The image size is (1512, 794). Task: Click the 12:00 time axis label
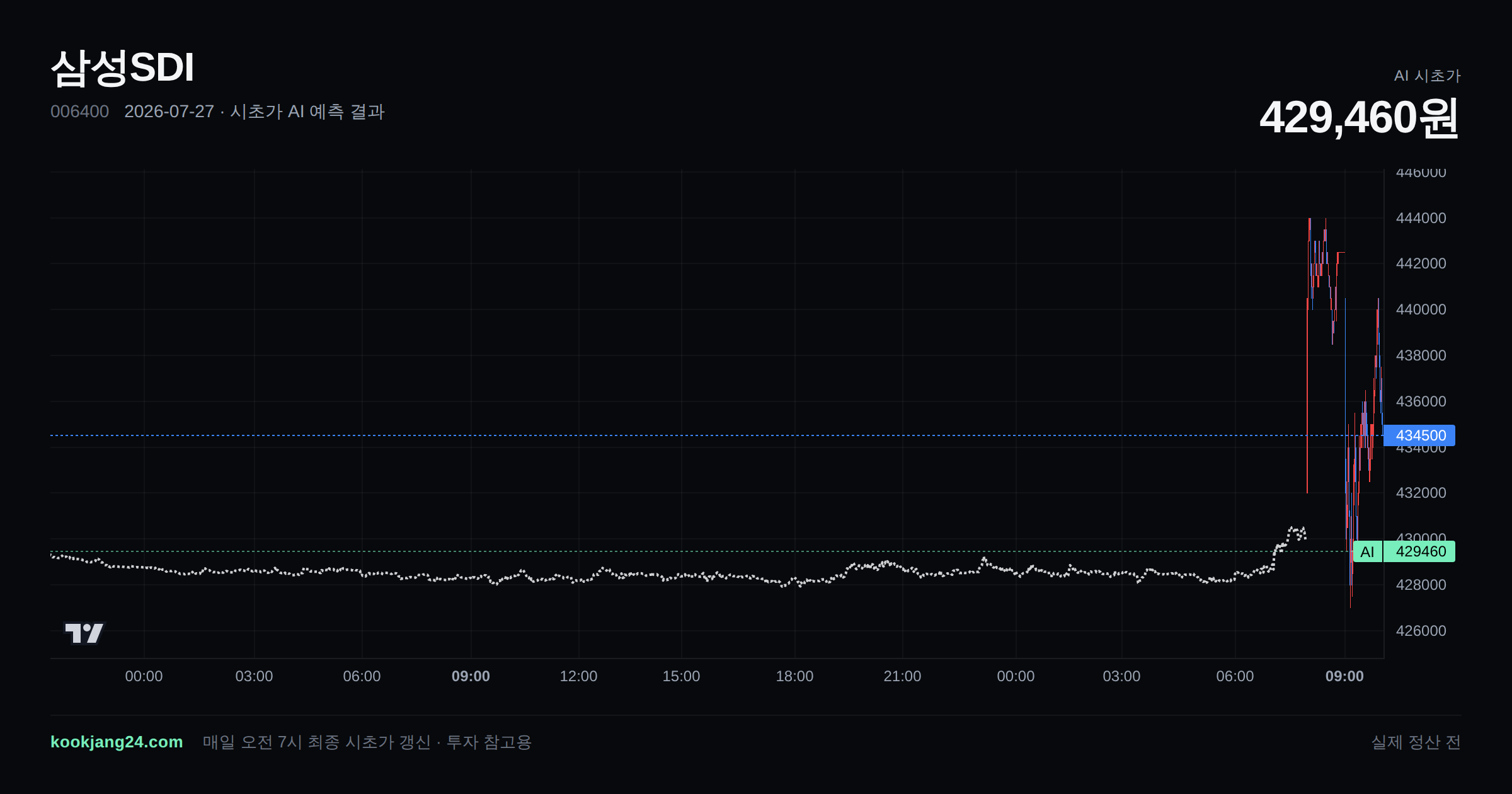pos(578,676)
